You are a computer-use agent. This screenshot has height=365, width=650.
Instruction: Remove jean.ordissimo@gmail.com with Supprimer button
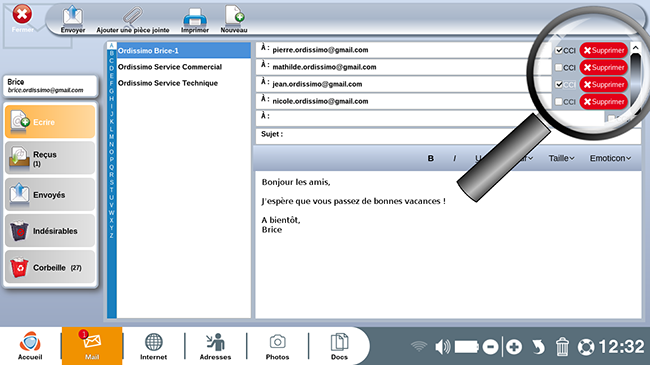coord(604,85)
